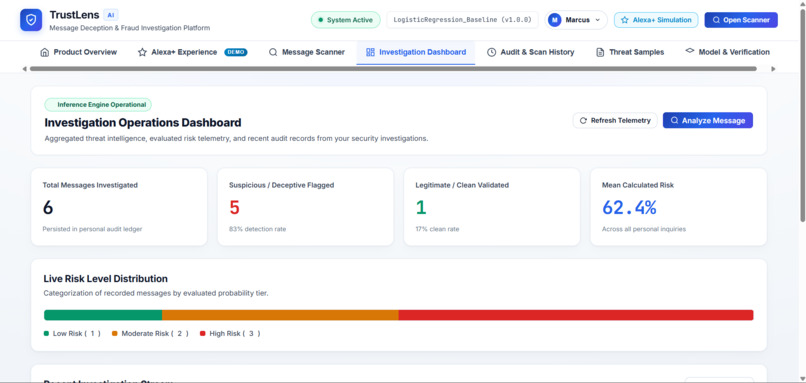Open the Product Overview tab

click(79, 52)
